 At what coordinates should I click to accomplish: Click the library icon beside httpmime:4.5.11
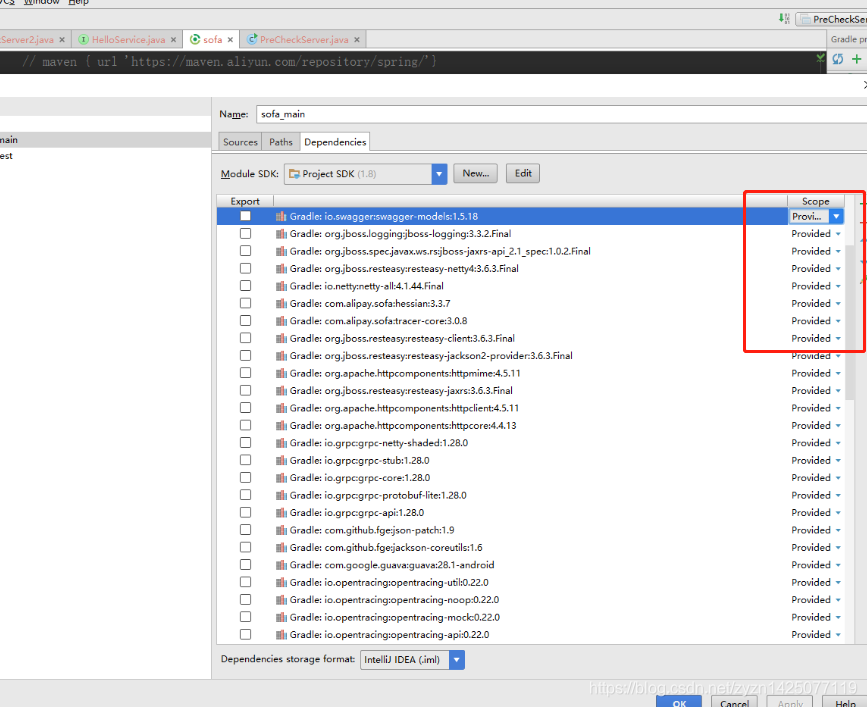pos(281,373)
